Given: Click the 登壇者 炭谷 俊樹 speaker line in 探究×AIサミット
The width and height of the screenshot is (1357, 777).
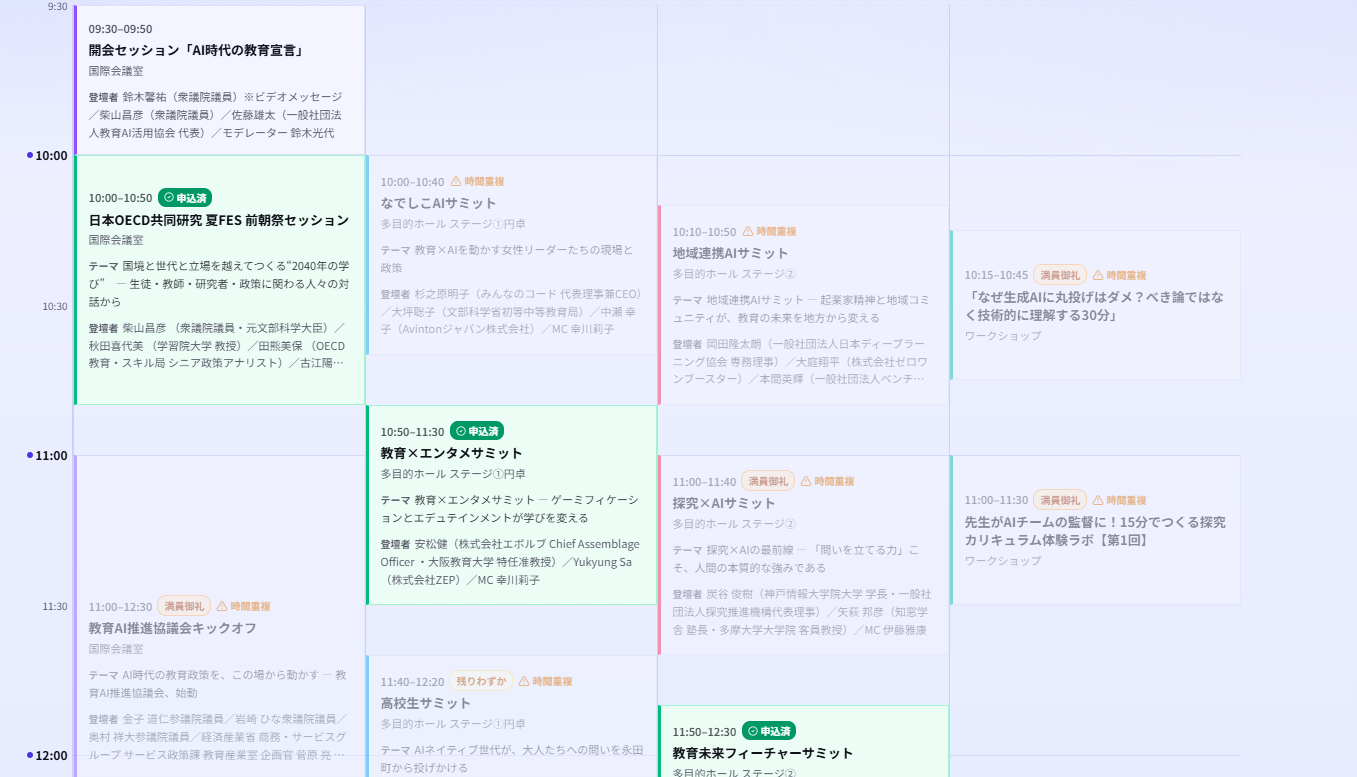Looking at the screenshot, I should coord(802,612).
